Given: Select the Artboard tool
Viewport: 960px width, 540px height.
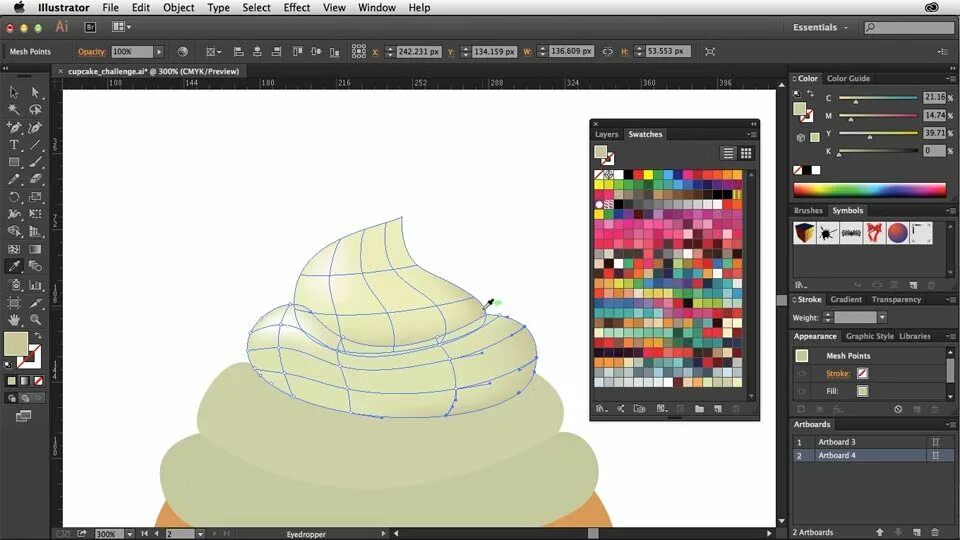Looking at the screenshot, I should pos(13,303).
